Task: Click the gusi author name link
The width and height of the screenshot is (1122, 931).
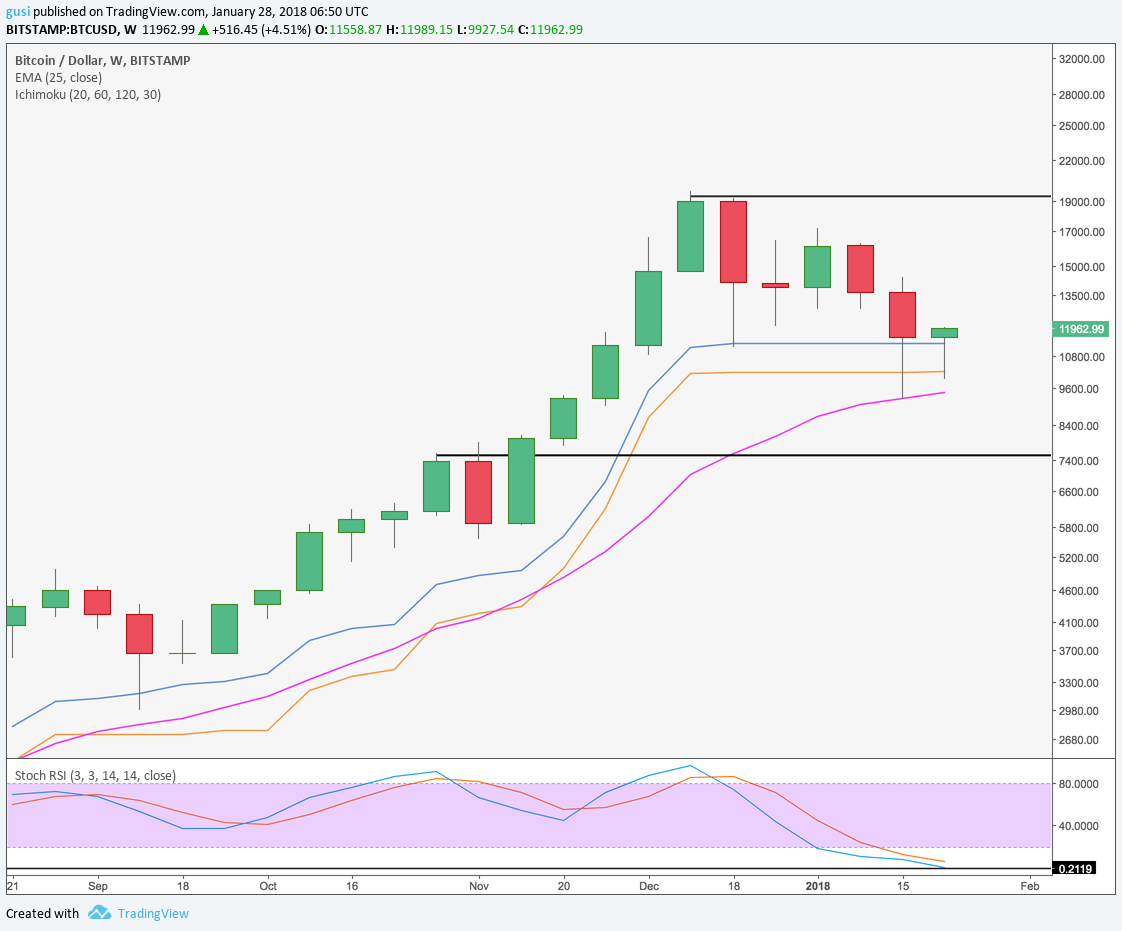Action: (x=18, y=11)
